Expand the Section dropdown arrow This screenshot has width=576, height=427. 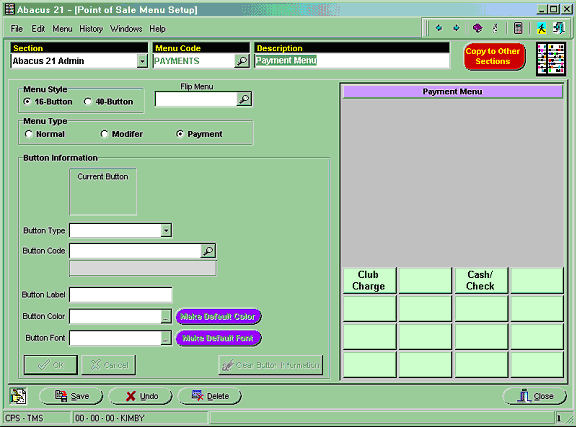(x=142, y=61)
